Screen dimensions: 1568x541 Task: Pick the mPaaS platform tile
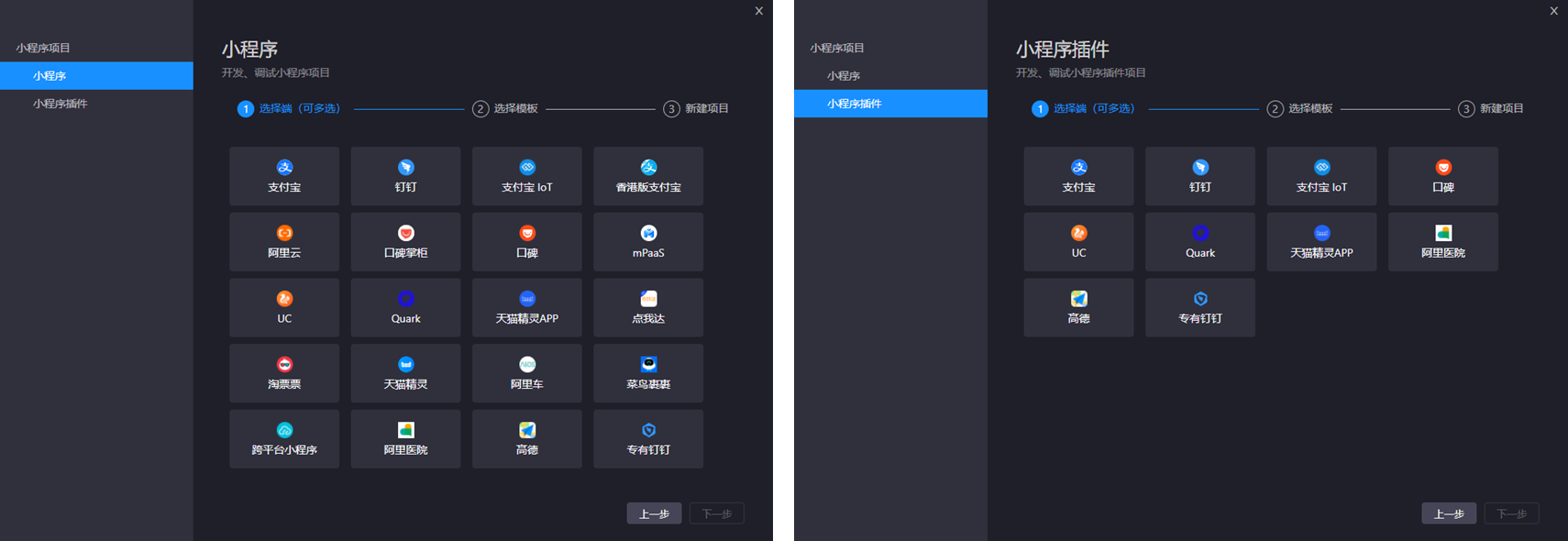(x=648, y=242)
